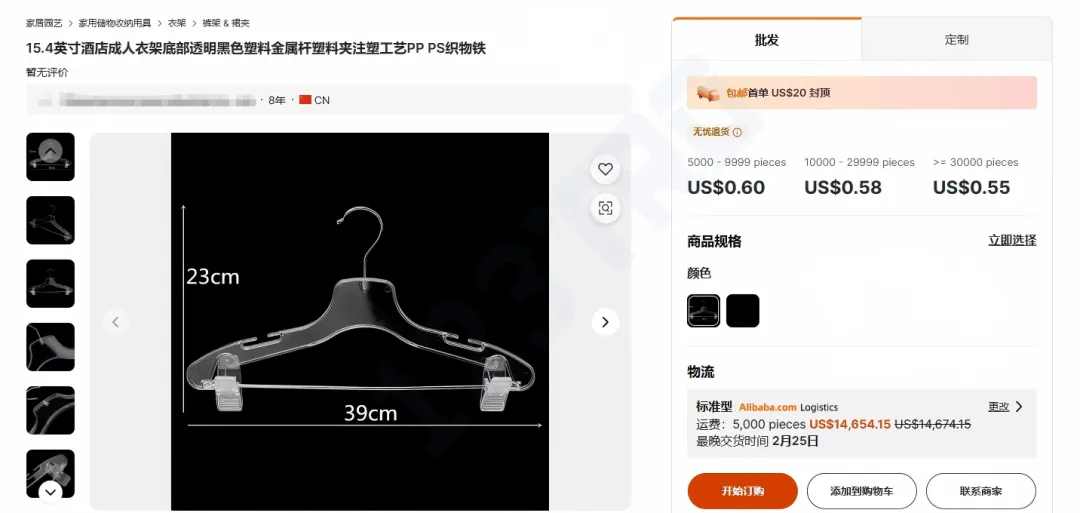Select the second hanger thumbnail image
Viewport: 1080px width, 513px height.
tap(50, 220)
